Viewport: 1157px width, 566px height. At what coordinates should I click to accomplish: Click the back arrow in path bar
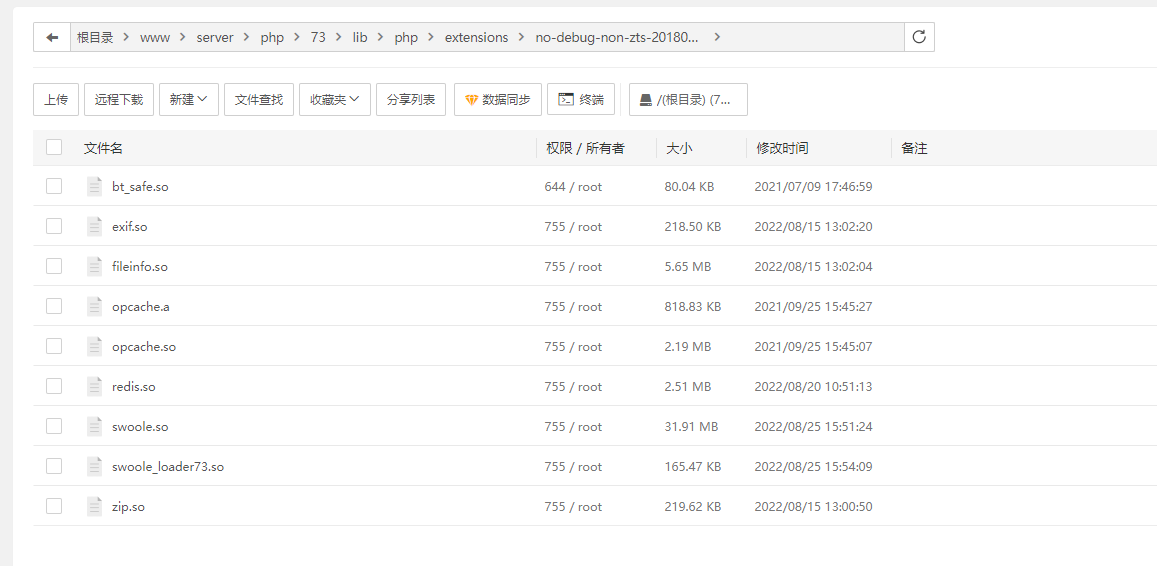pyautogui.click(x=52, y=38)
